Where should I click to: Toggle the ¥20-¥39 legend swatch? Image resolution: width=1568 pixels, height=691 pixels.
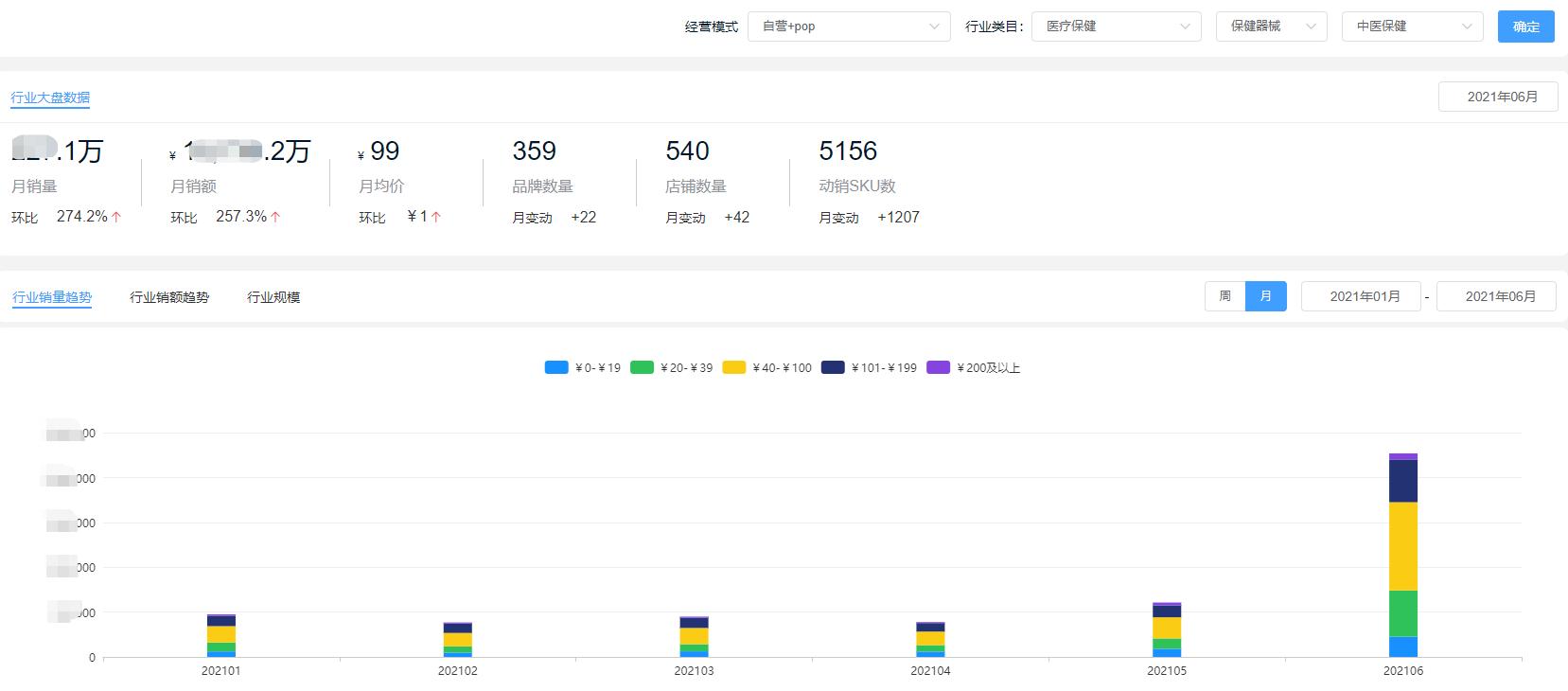(x=643, y=367)
